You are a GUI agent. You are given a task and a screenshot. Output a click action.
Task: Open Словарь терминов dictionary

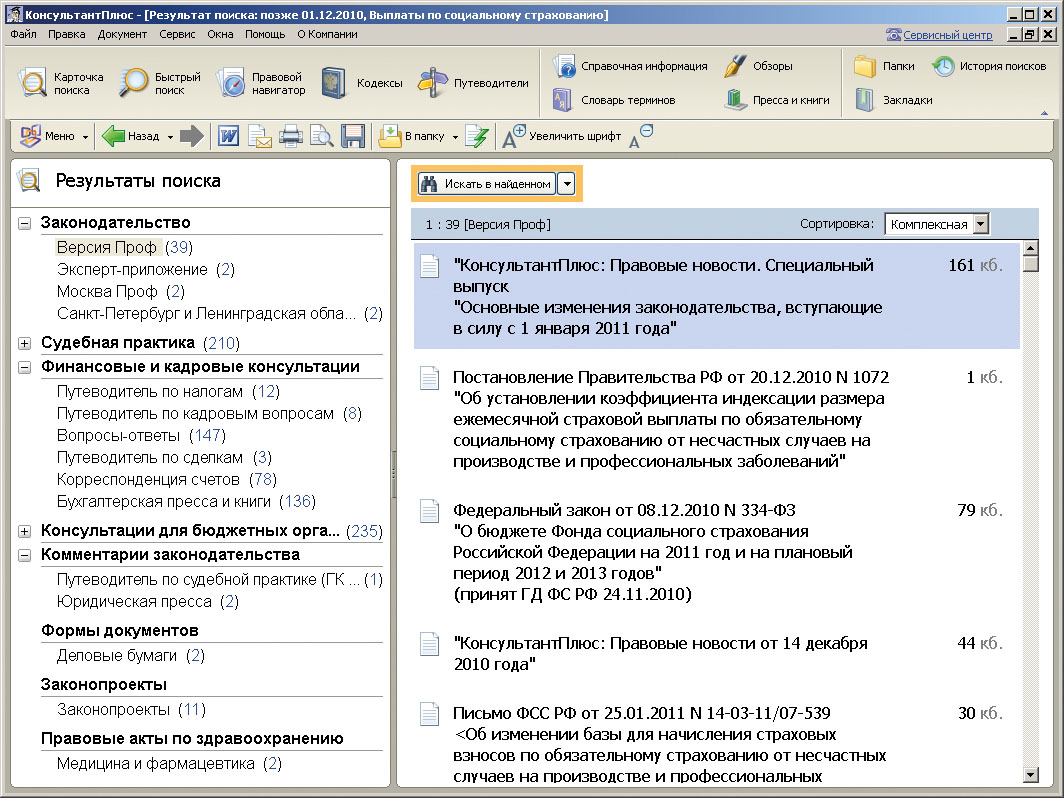614,100
